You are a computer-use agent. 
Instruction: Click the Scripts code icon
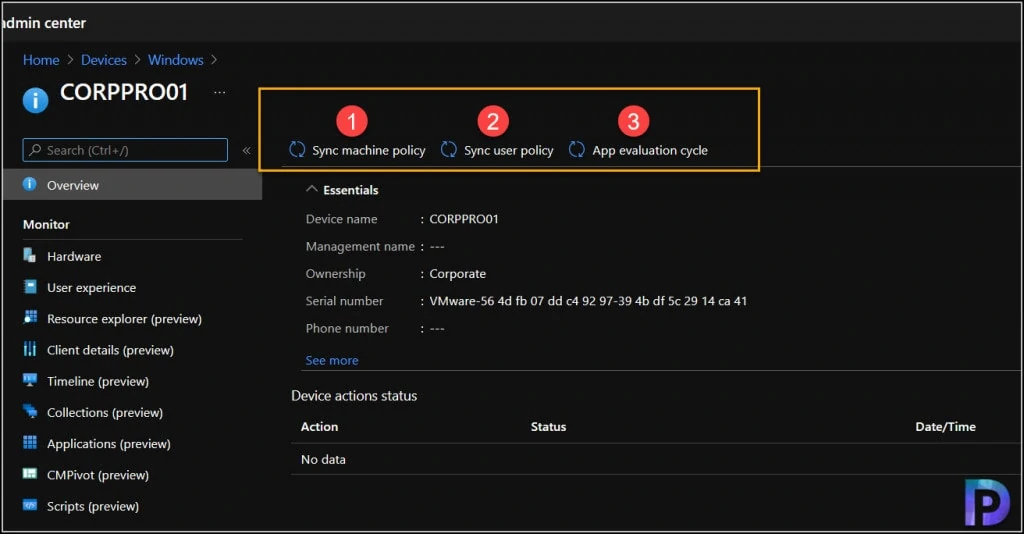(29, 505)
